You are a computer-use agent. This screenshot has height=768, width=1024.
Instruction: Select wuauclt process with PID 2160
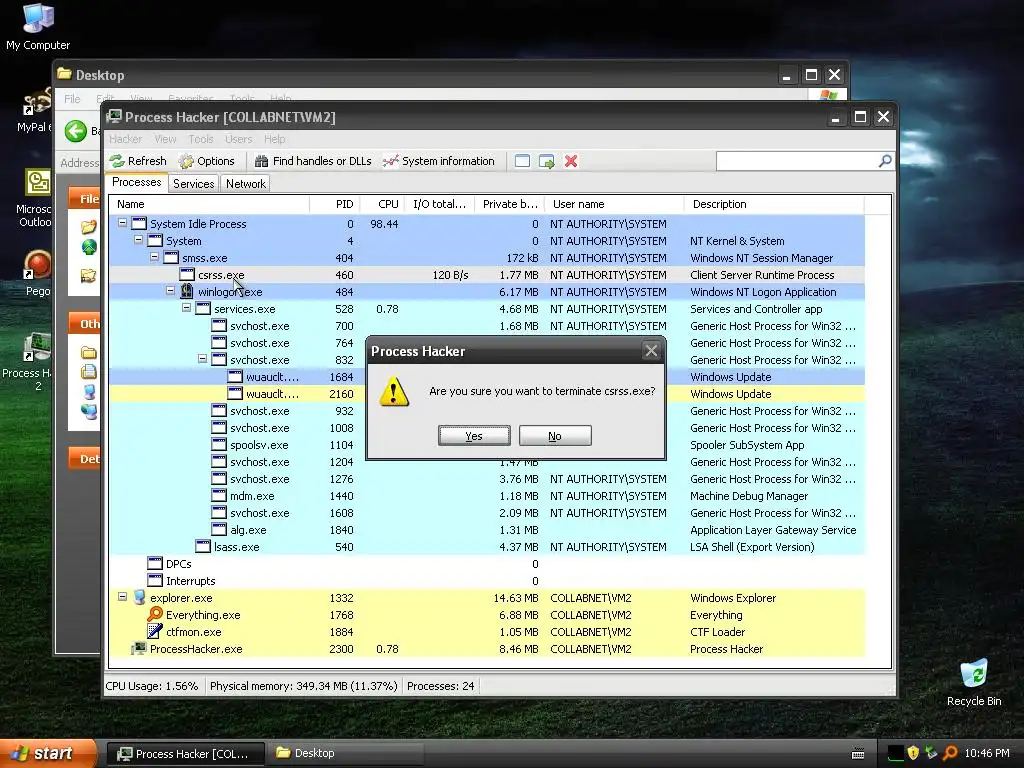tap(487, 394)
